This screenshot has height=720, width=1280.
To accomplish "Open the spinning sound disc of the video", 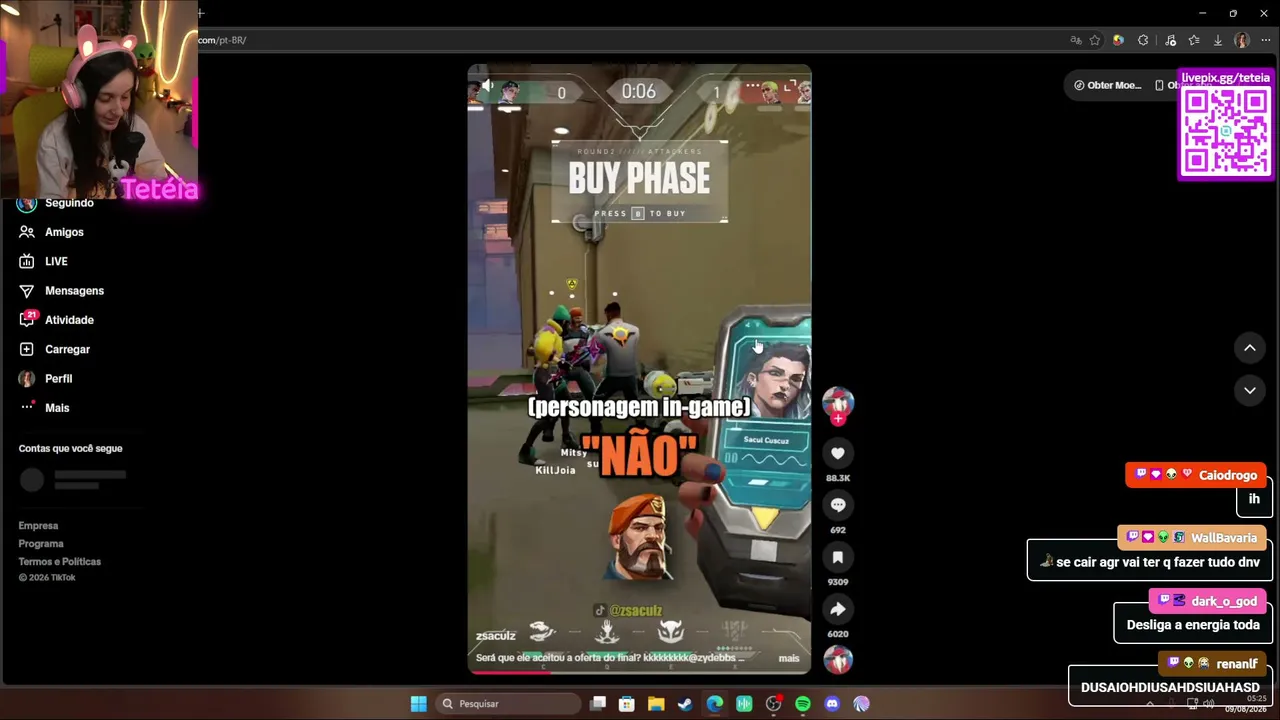I will click(838, 660).
